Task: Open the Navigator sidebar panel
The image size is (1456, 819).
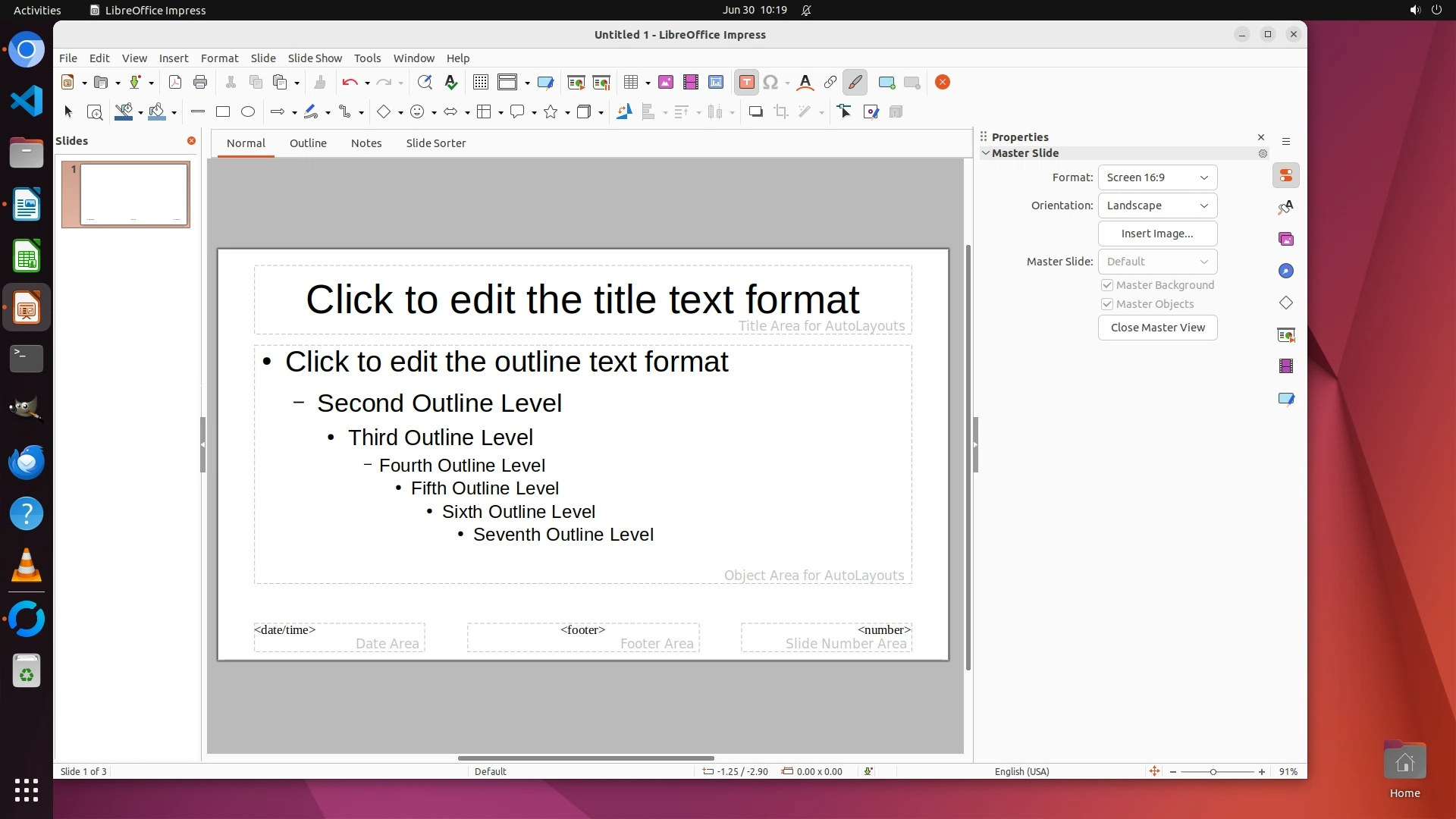Action: tap(1286, 271)
